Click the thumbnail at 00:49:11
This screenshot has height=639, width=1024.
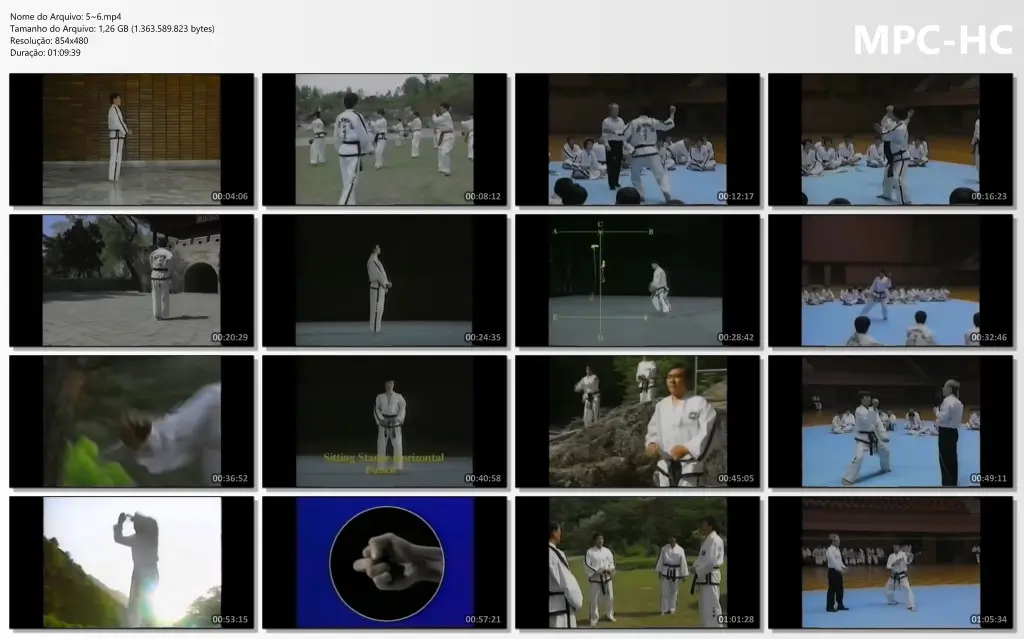[890, 421]
